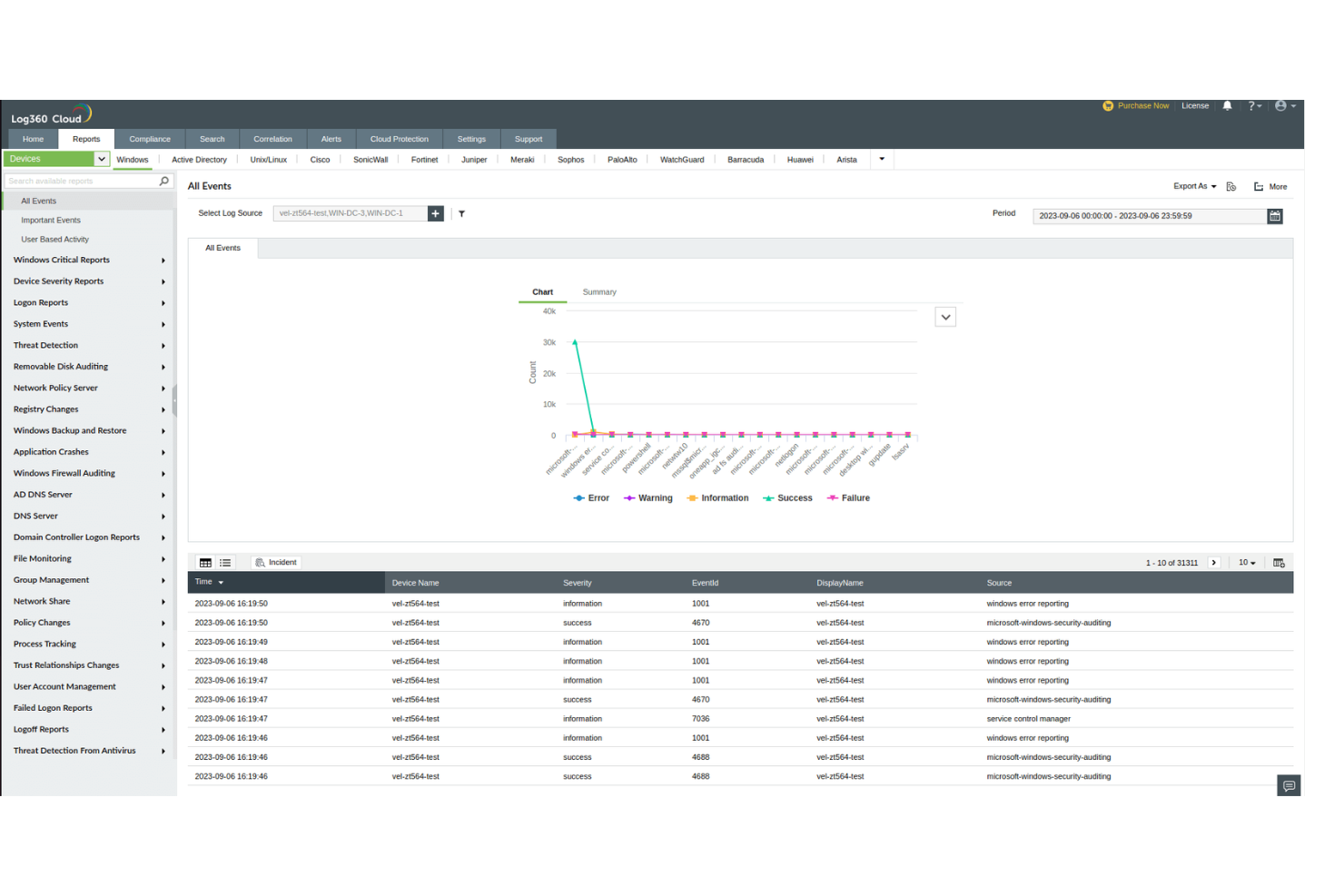The height and width of the screenshot is (896, 1344).
Task: Click the Log360 Cloud logo
Action: pos(51,116)
